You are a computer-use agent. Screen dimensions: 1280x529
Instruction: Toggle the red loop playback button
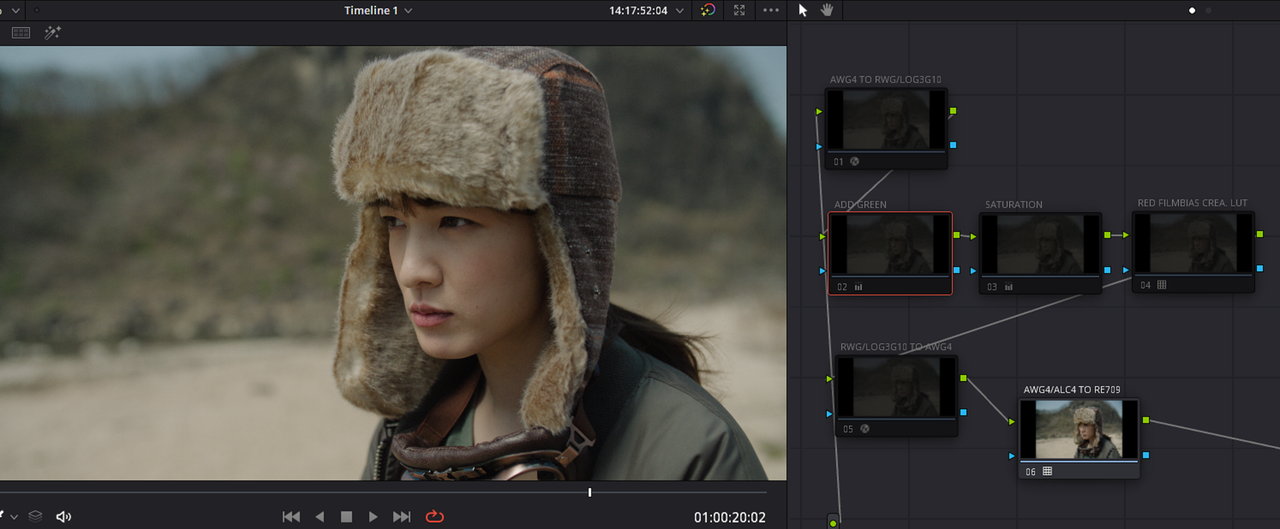point(434,517)
